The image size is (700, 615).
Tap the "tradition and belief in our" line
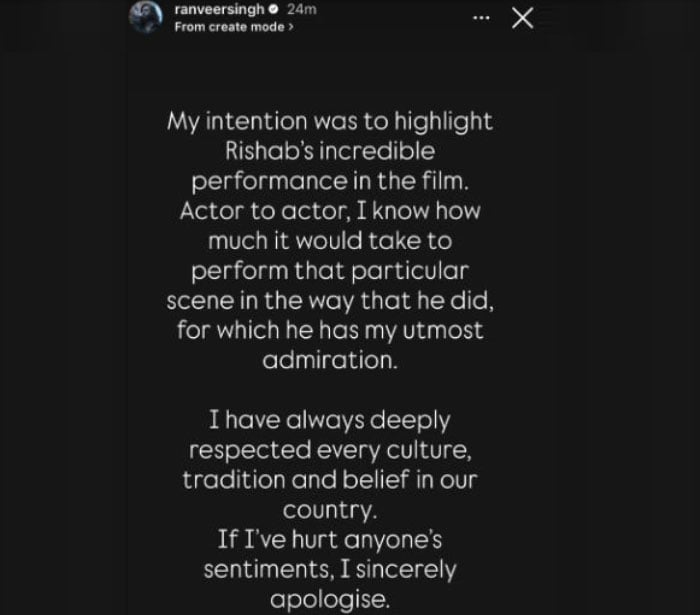[x=329, y=478]
